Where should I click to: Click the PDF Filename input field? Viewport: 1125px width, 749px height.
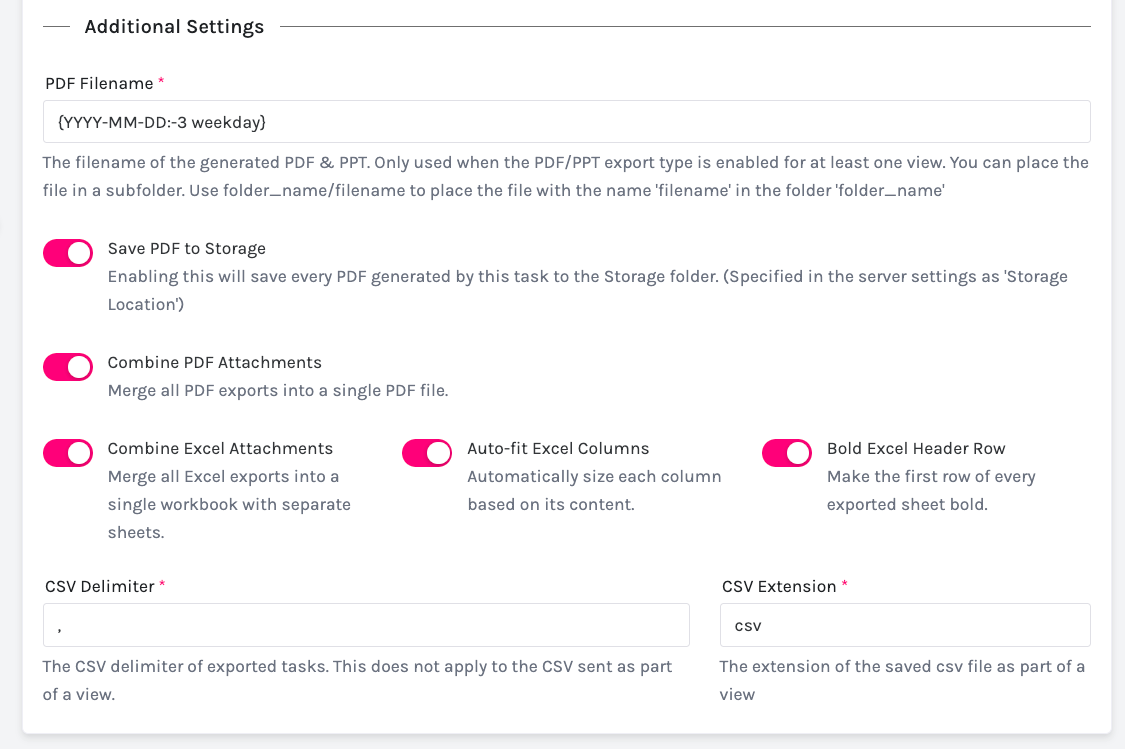(566, 122)
